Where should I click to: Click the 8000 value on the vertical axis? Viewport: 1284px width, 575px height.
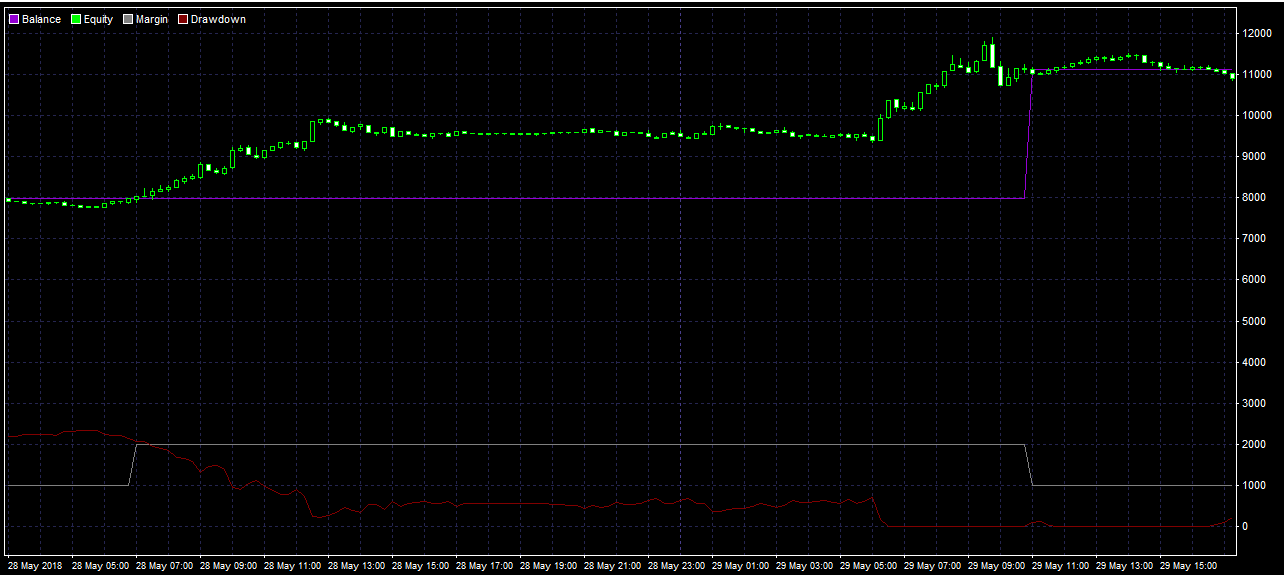click(1254, 198)
